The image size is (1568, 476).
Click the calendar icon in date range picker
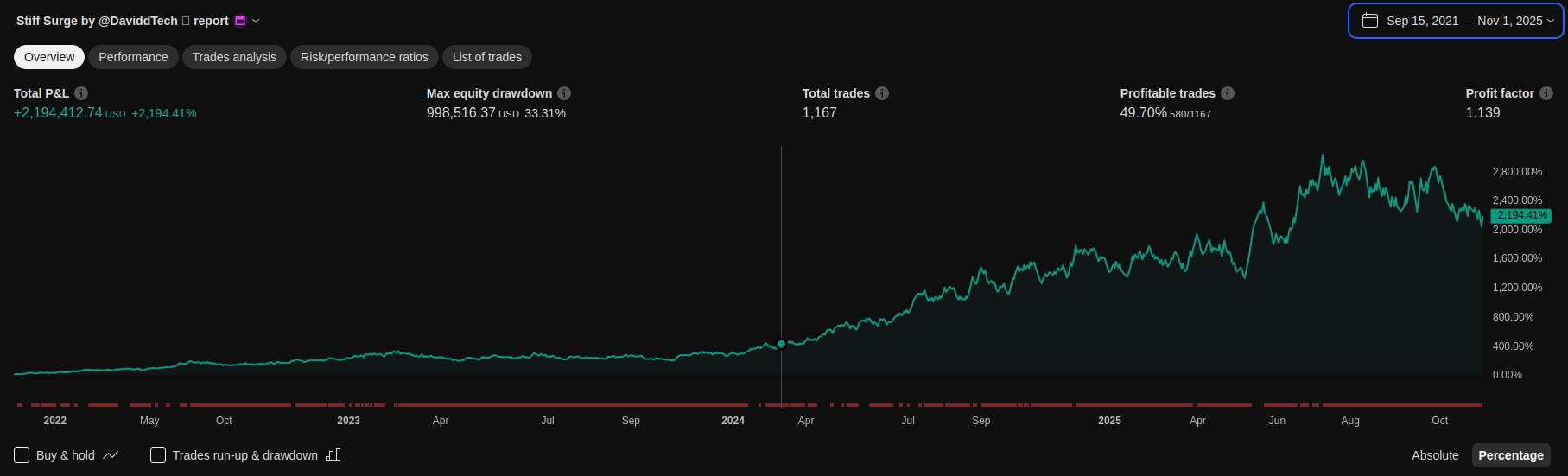pyautogui.click(x=1369, y=21)
